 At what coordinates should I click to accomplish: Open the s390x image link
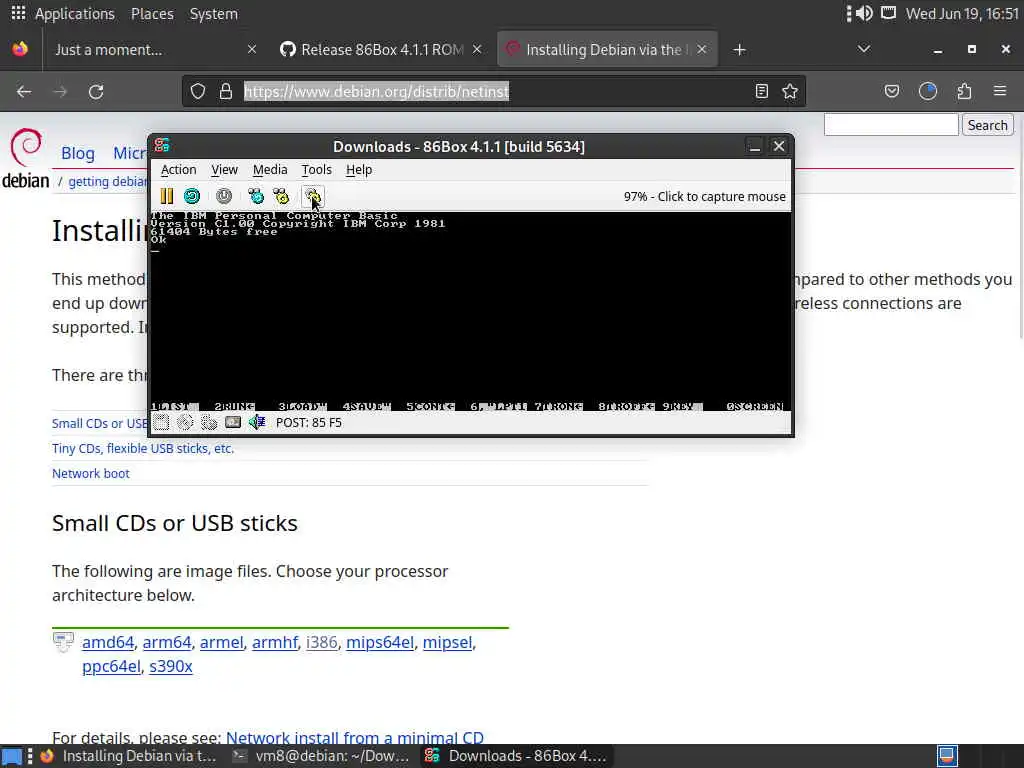(x=171, y=667)
